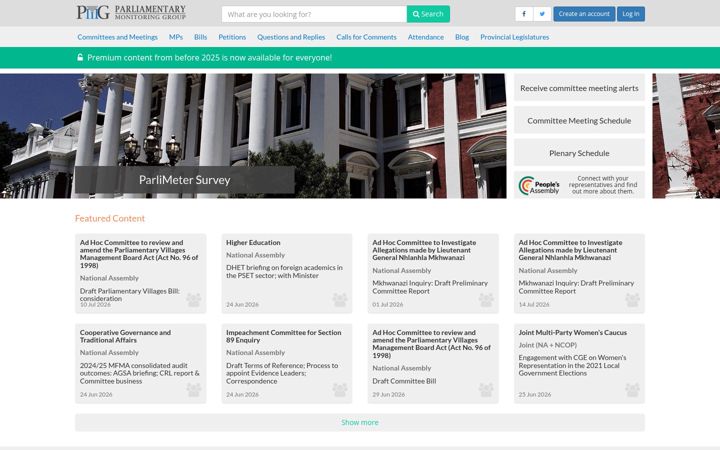Viewport: 720px width, 450px height.
Task: Click the Parliament building hero image
Action: (x=253, y=136)
